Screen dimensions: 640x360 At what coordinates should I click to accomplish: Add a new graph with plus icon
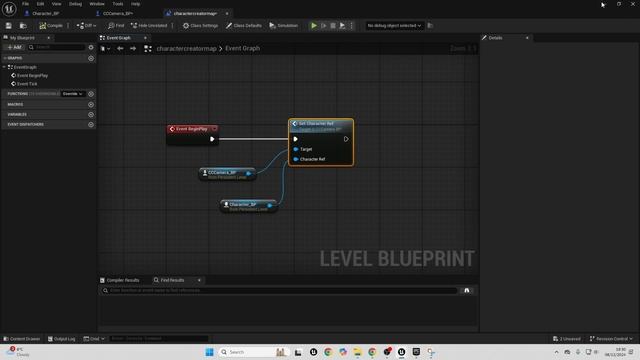91,58
